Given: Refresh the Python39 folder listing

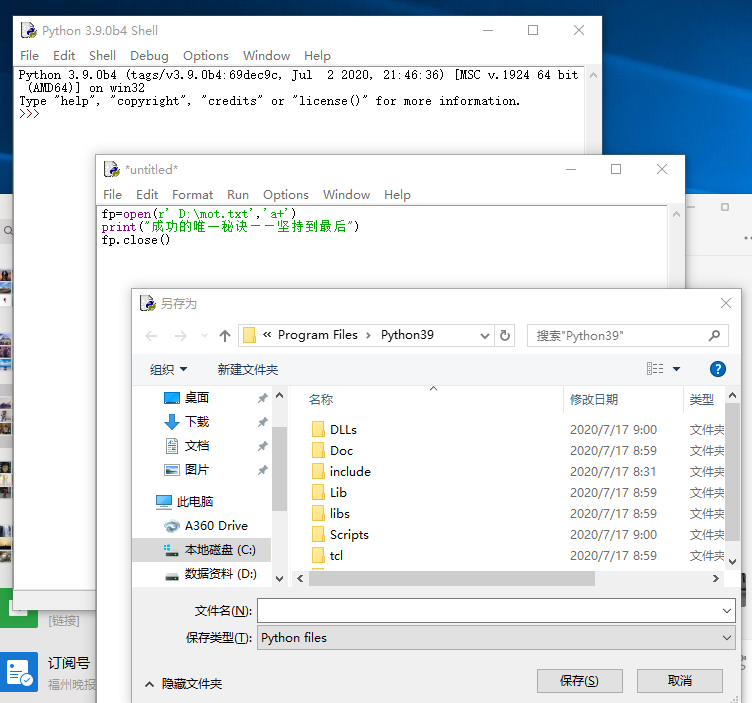Looking at the screenshot, I should [505, 335].
